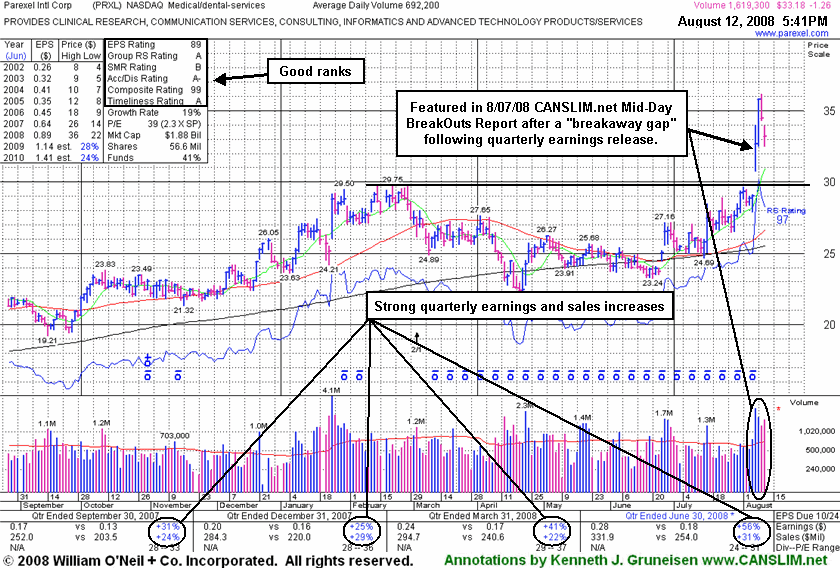Screen dimensions: 840x570
Task: Click the +25% earnings change for December quarter
Action: pos(360,527)
